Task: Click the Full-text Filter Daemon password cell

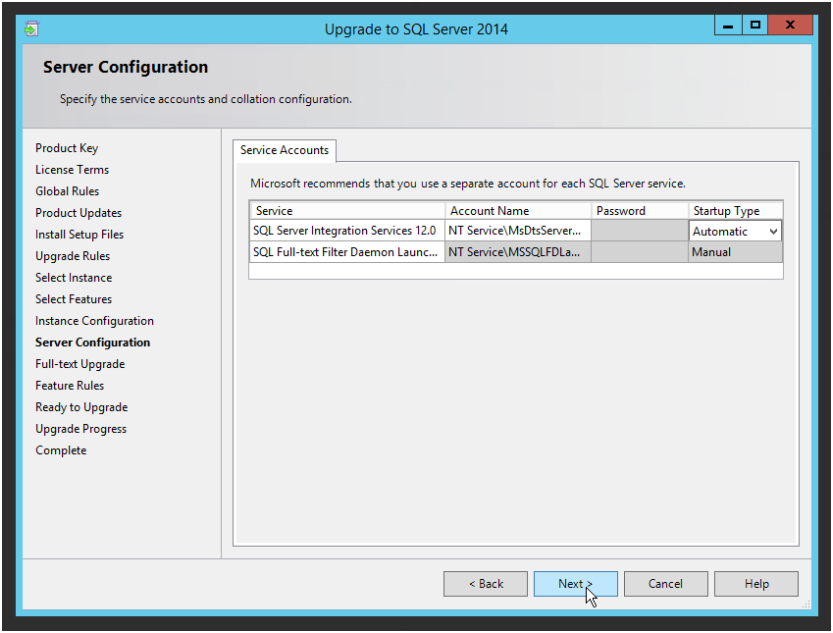Action: pyautogui.click(x=640, y=252)
